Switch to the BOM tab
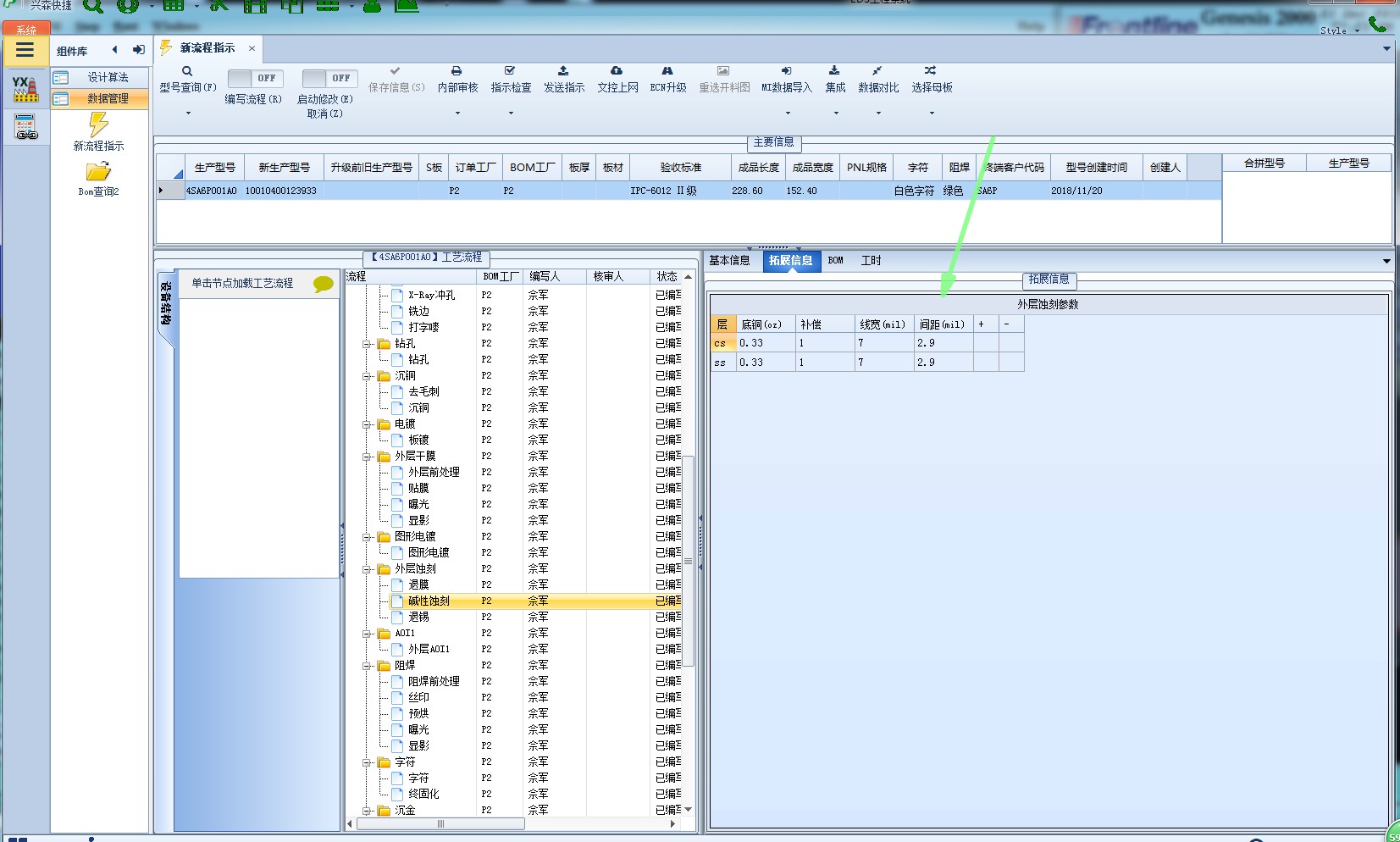 click(836, 261)
